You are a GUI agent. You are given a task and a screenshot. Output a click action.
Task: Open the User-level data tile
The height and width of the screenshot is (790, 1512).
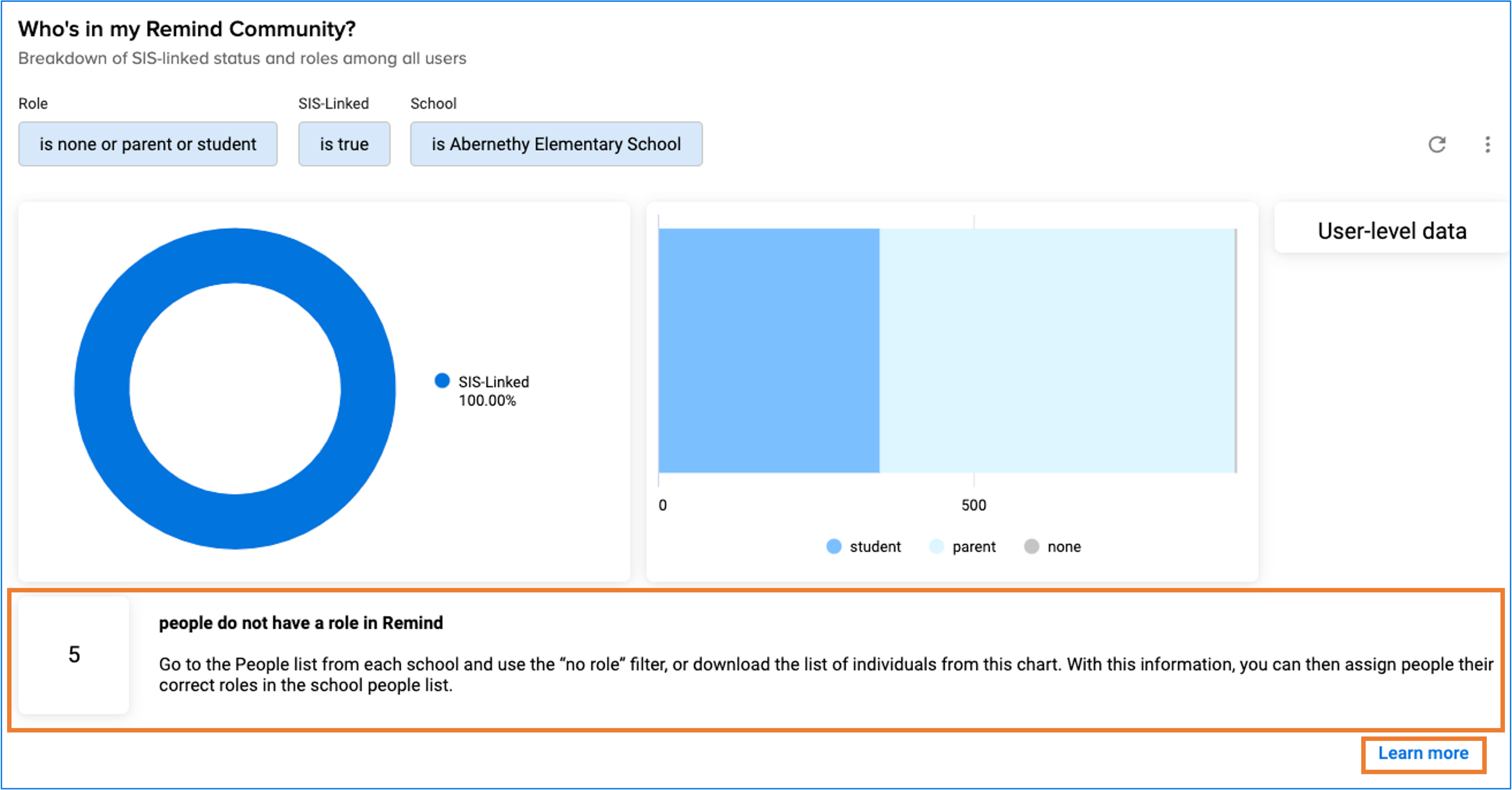click(x=1392, y=231)
